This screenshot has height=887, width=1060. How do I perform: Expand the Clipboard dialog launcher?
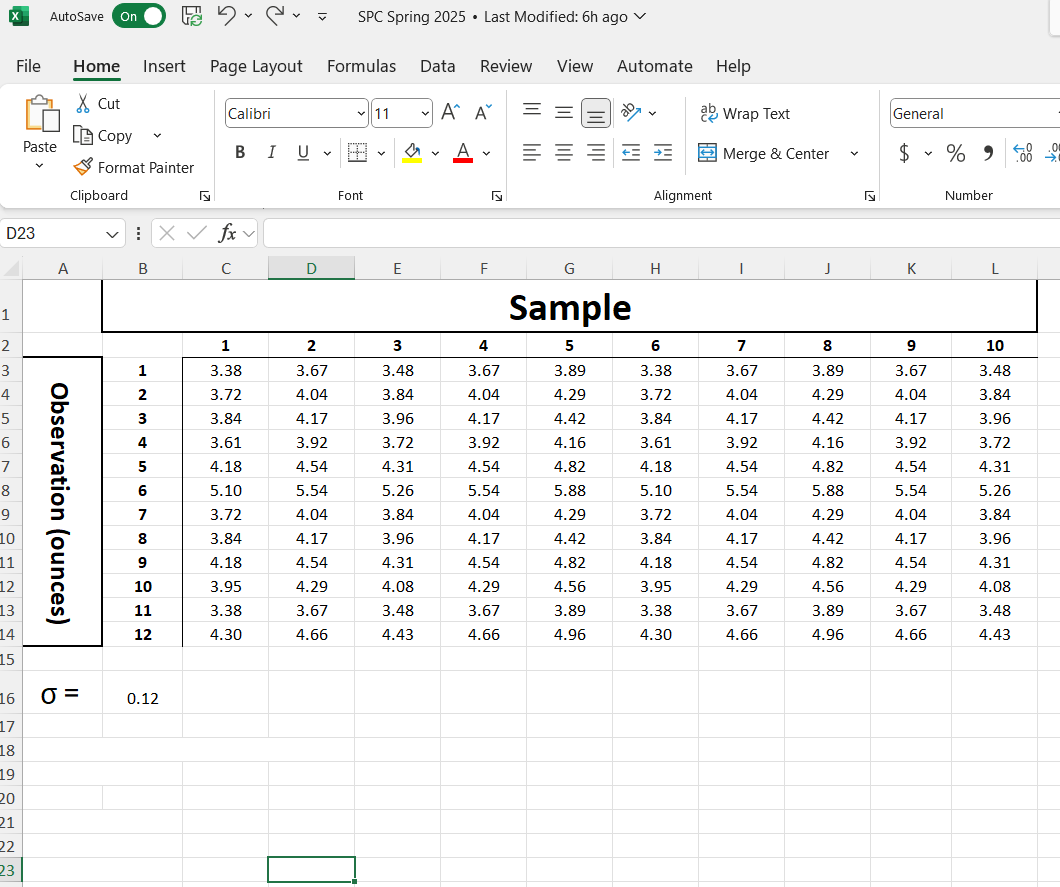pyautogui.click(x=204, y=196)
